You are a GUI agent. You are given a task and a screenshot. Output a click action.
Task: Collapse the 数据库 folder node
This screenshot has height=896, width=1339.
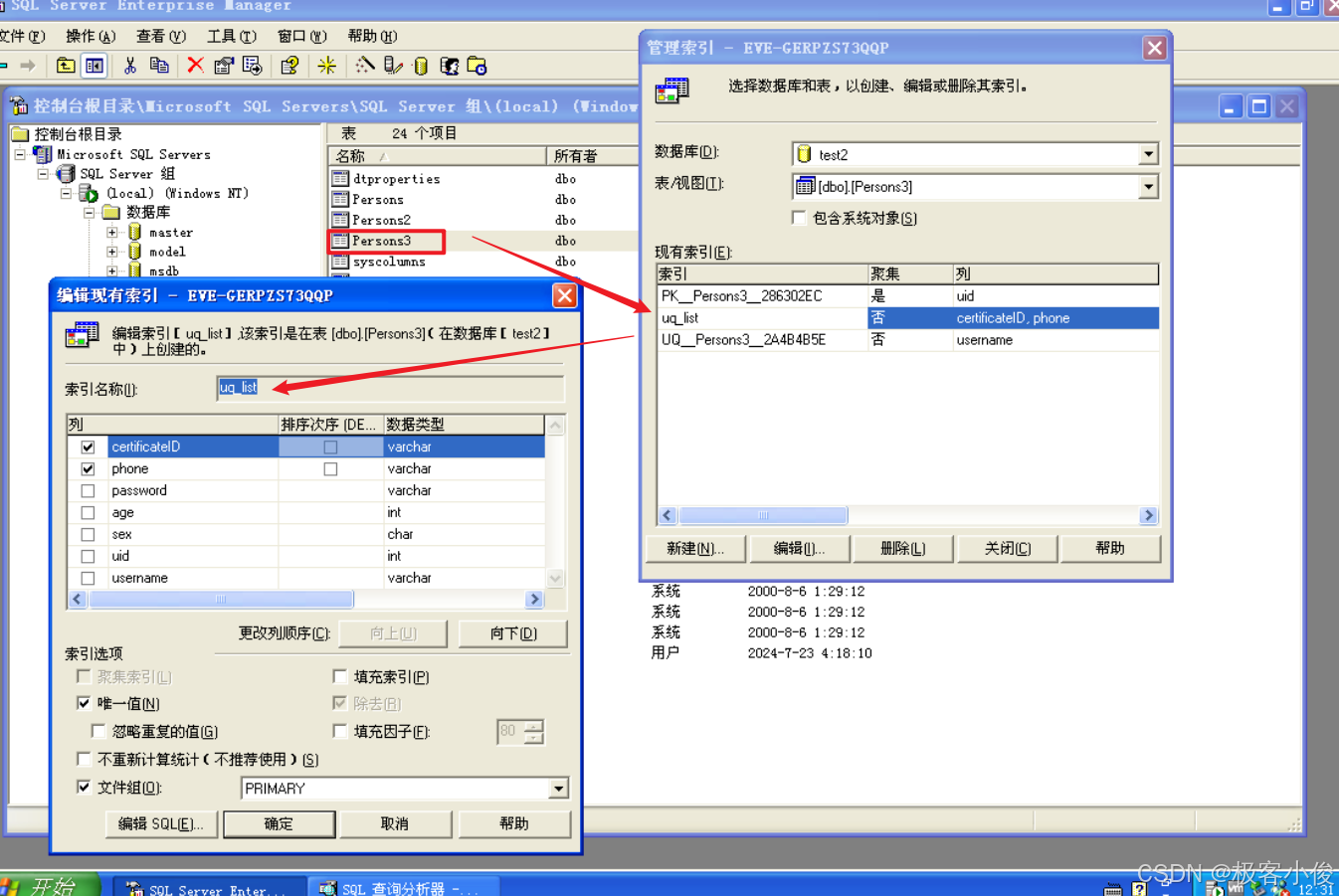pos(89,212)
